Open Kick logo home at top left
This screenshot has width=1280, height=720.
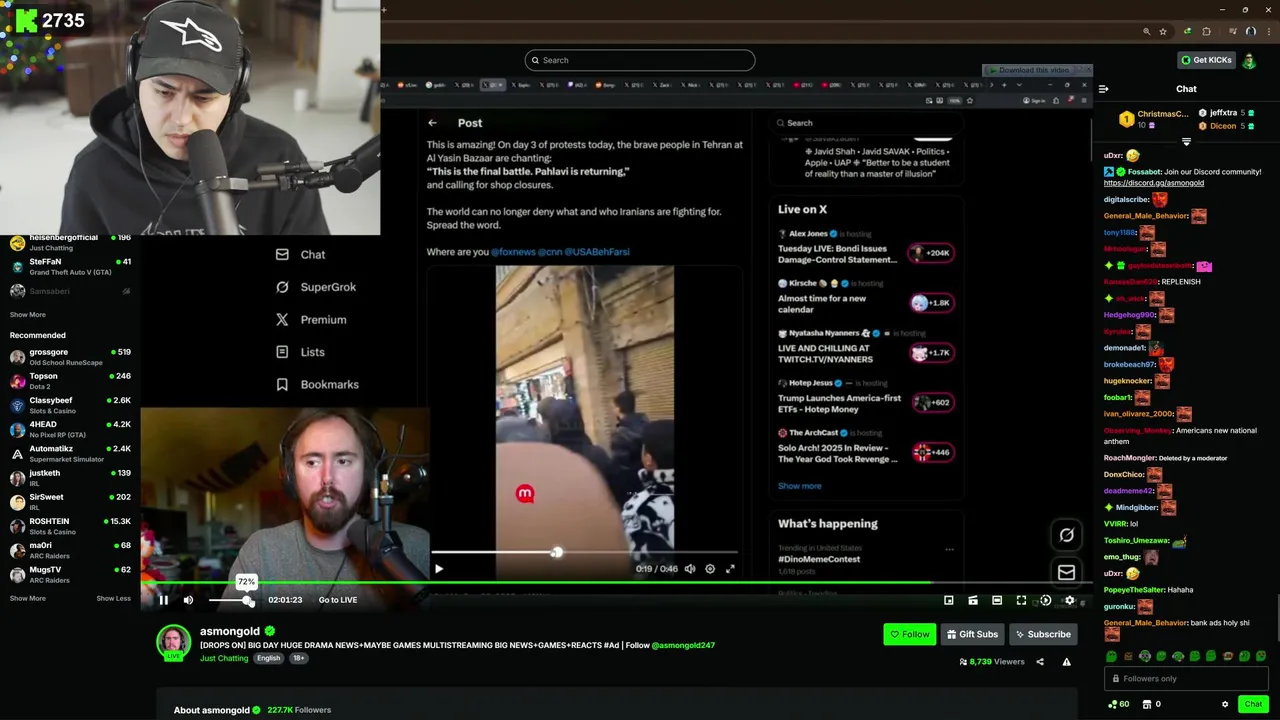(26, 21)
